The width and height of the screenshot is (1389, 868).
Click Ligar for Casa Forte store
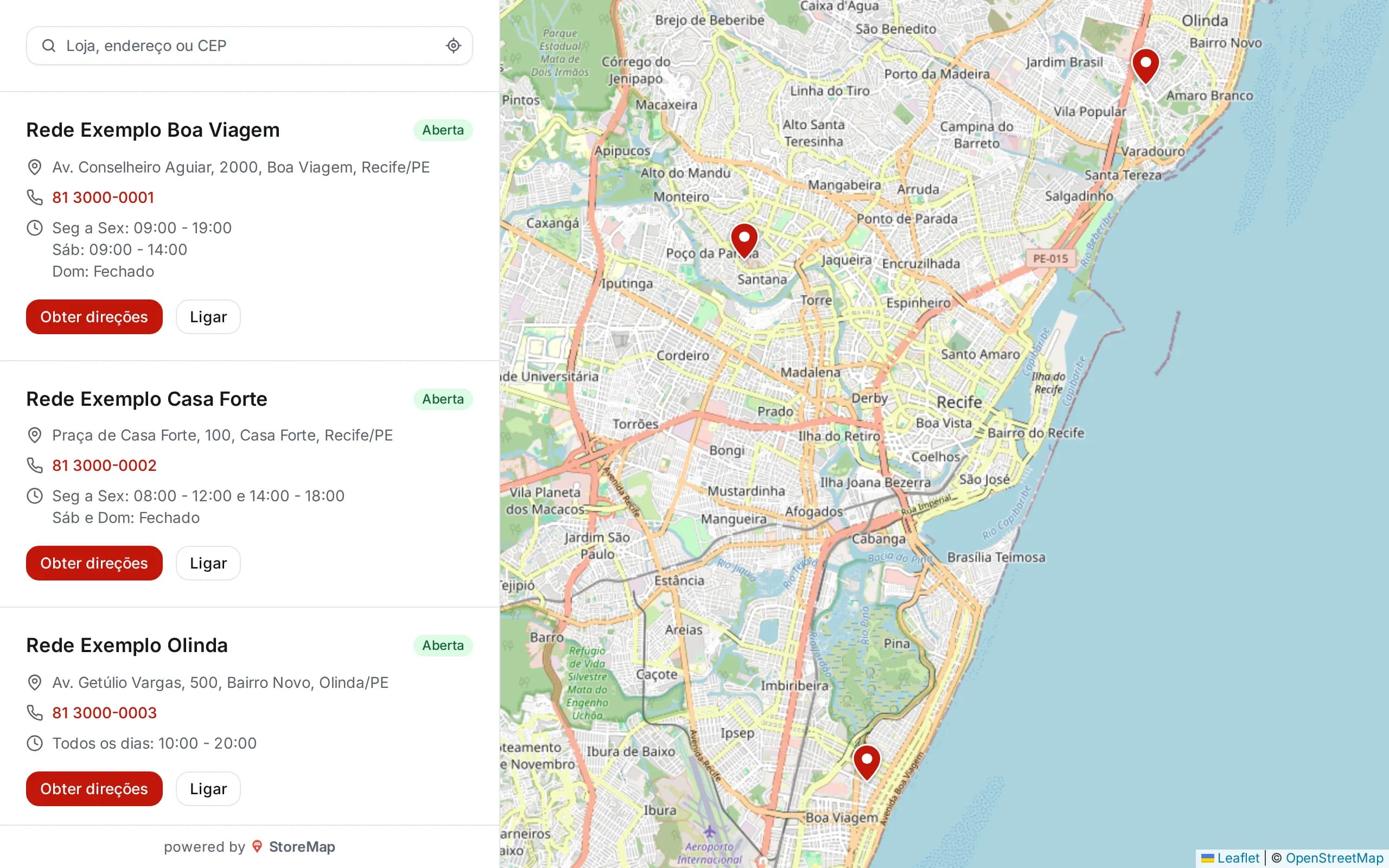click(x=208, y=563)
